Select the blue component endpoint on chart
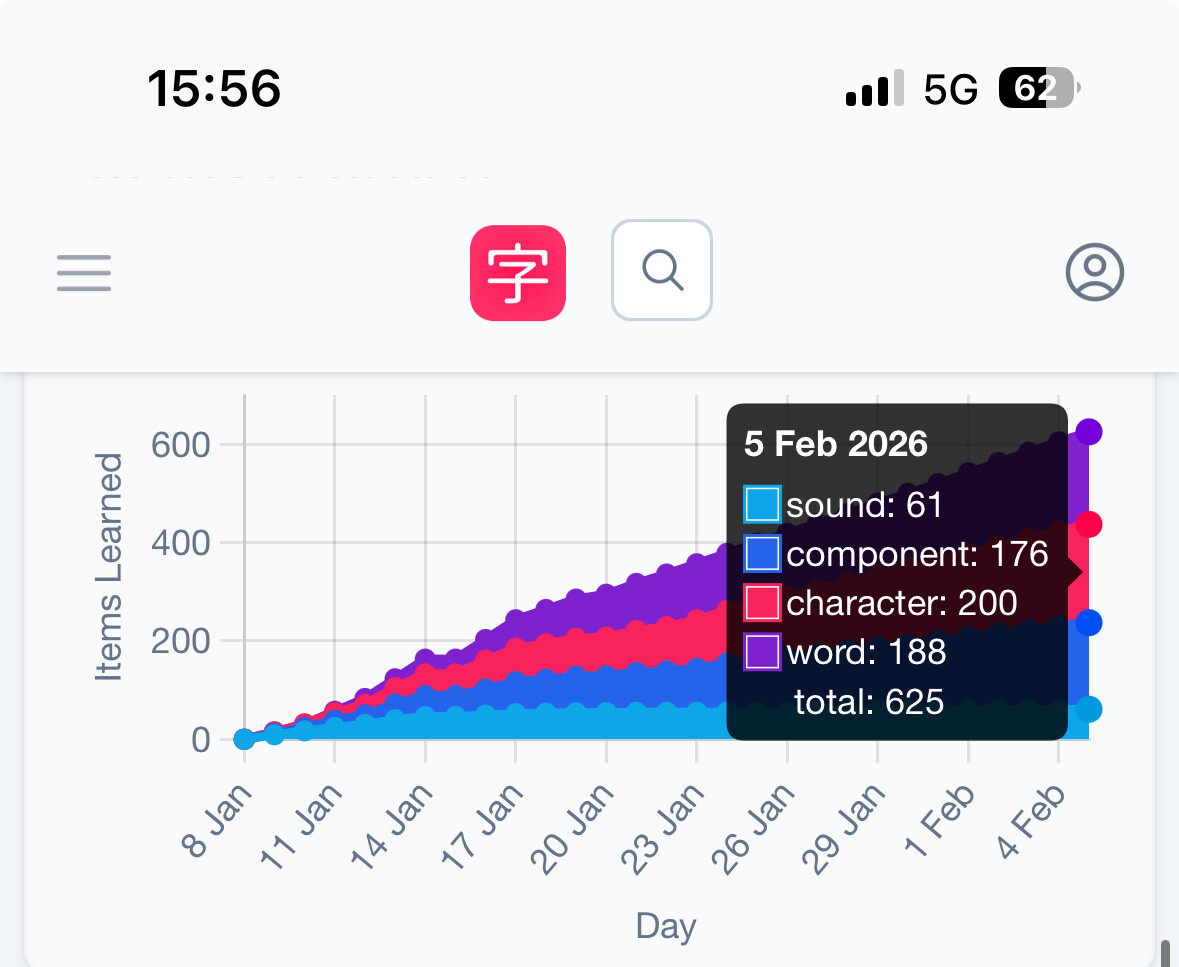Image resolution: width=1179 pixels, height=967 pixels. coord(1089,622)
